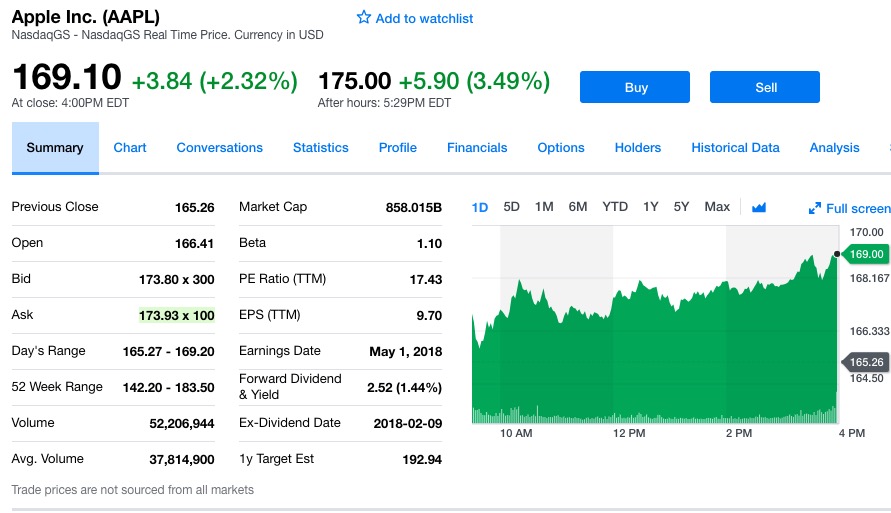This screenshot has height=513, width=891.
Task: Click the Open value 166.41
Action: click(x=194, y=244)
